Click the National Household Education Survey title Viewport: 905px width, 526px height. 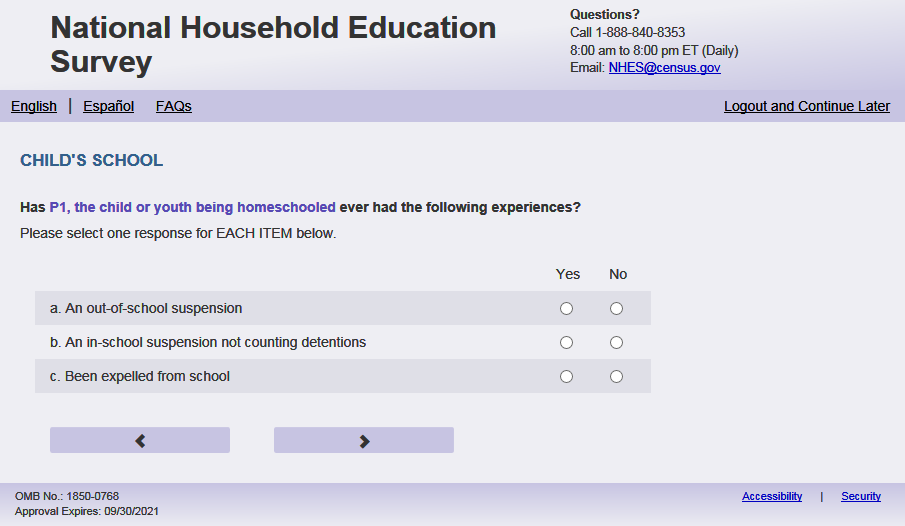[x=273, y=44]
